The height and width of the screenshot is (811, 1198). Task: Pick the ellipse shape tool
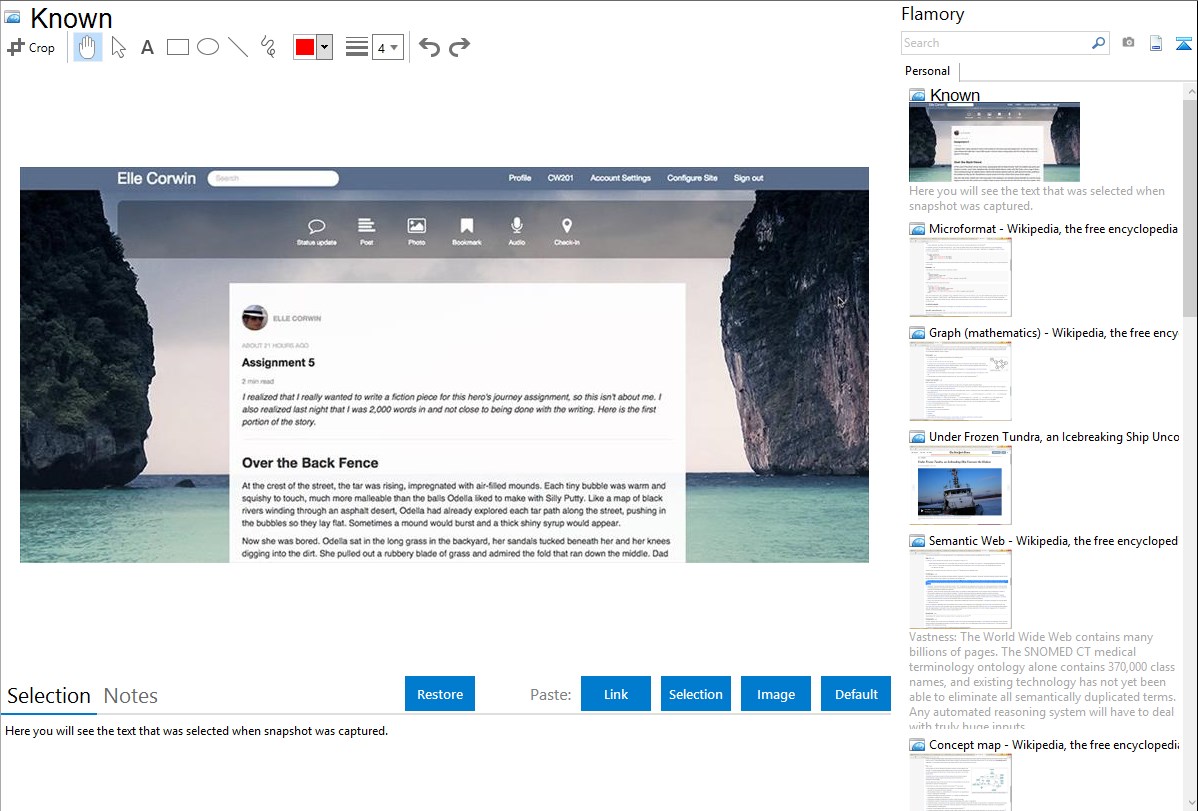pos(208,47)
